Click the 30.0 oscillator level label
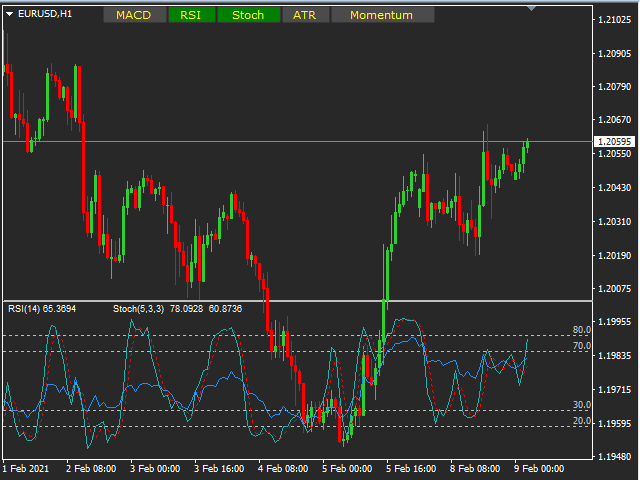The height and width of the screenshot is (480, 640). [x=582, y=405]
